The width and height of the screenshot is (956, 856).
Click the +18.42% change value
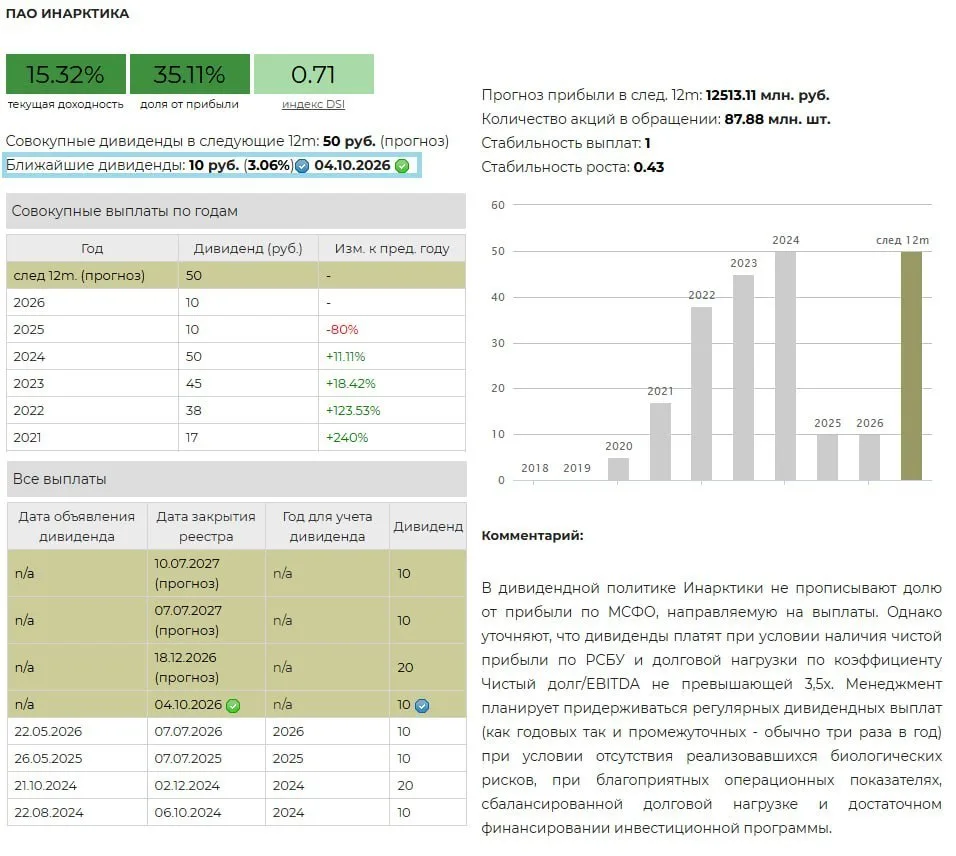(x=351, y=383)
